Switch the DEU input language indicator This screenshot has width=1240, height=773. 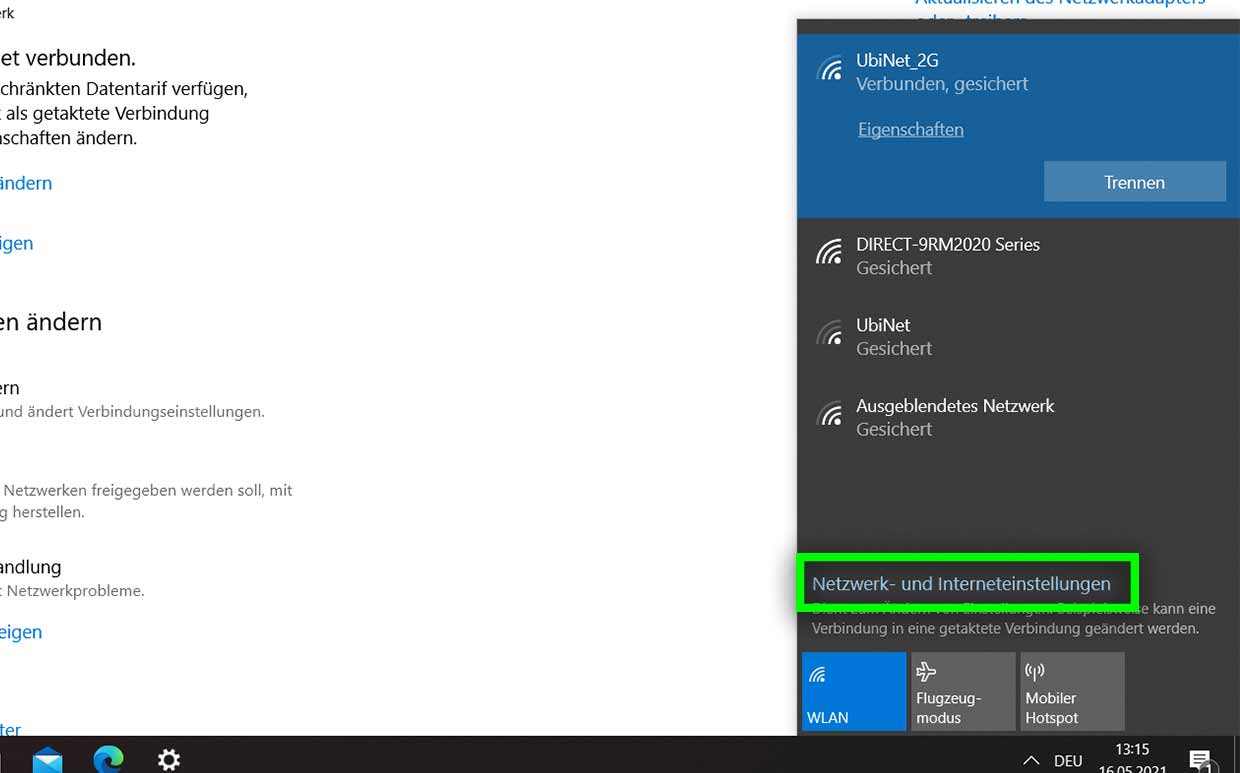tap(1068, 761)
